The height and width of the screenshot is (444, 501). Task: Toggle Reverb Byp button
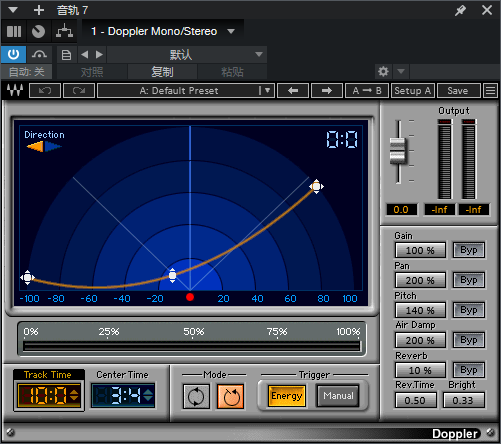469,370
